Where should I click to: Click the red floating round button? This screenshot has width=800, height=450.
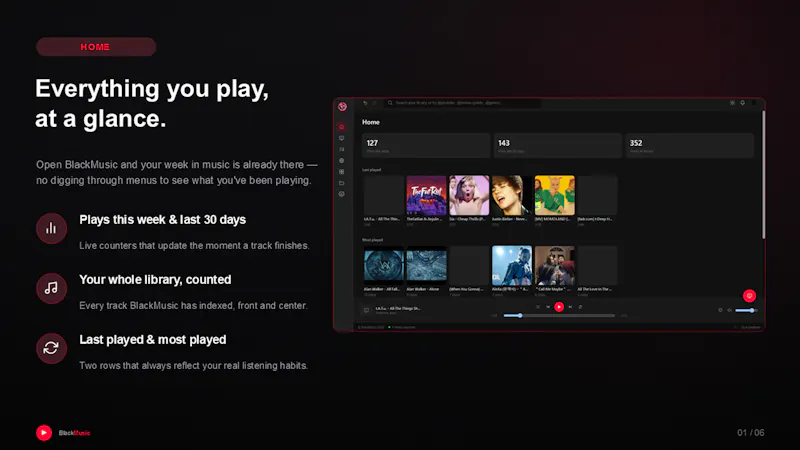[749, 296]
